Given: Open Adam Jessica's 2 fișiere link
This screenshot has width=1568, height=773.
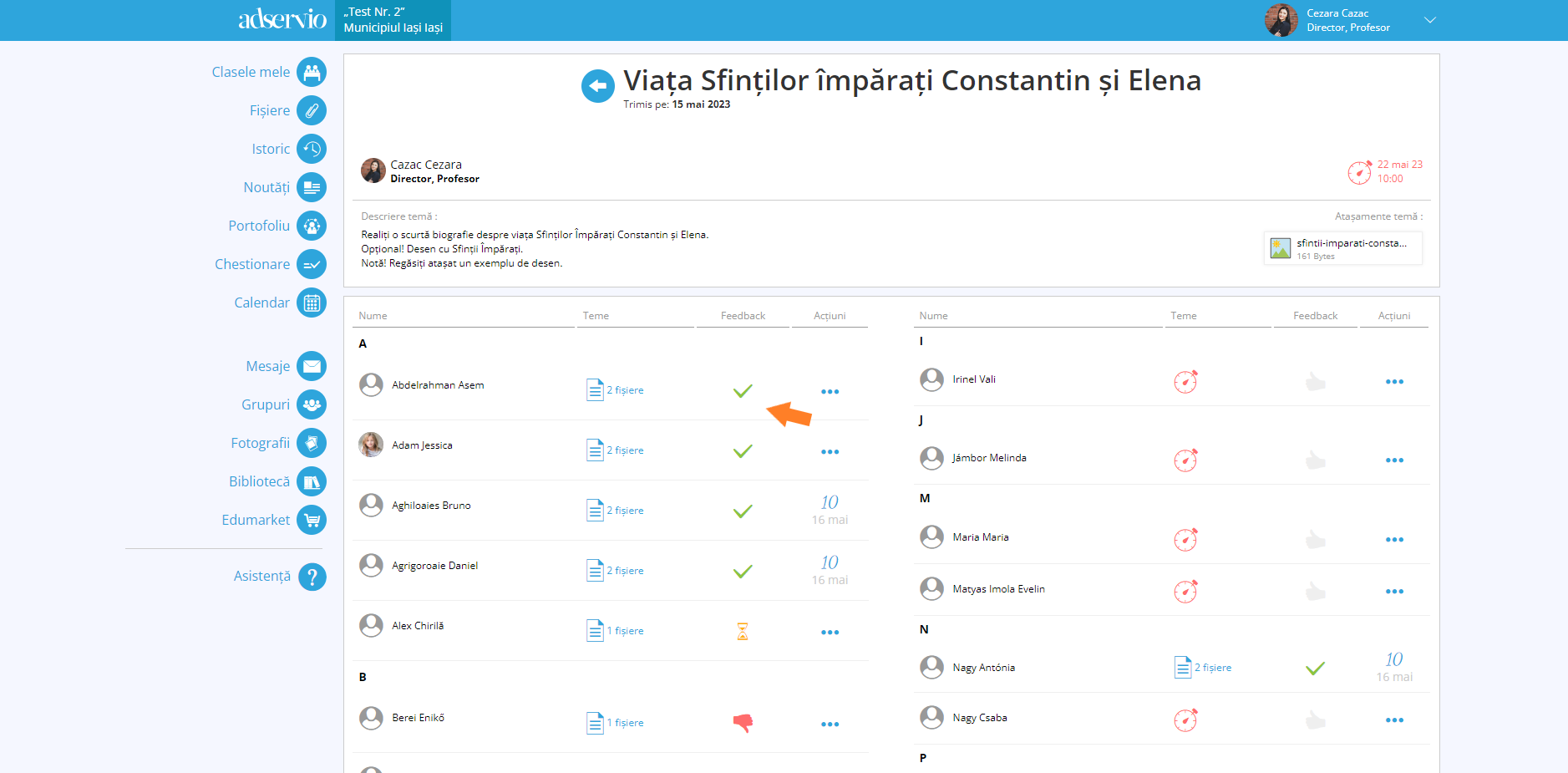Looking at the screenshot, I should tap(624, 450).
